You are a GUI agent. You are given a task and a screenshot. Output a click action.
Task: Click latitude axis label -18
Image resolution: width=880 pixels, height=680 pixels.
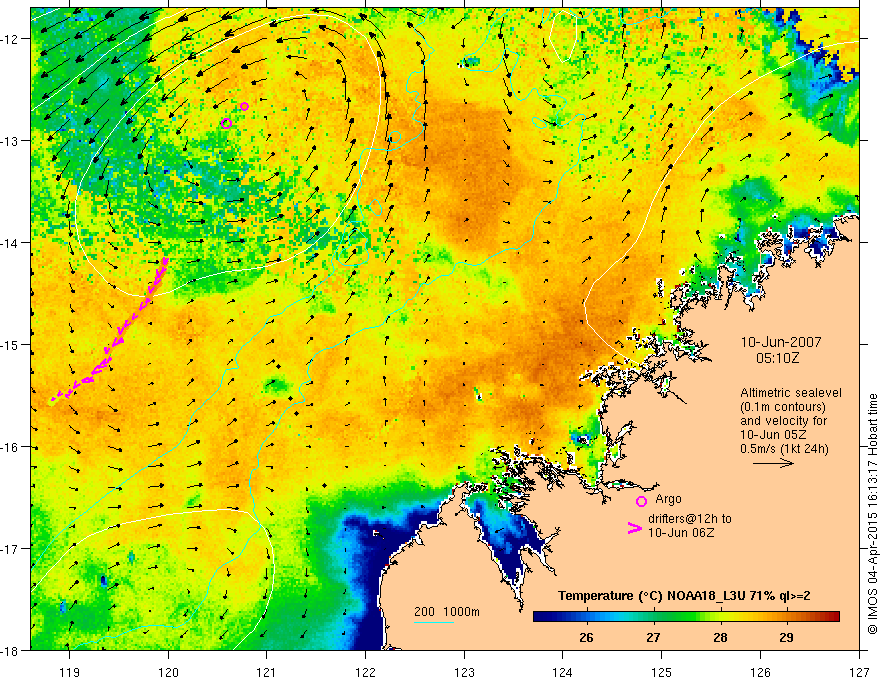pos(10,650)
